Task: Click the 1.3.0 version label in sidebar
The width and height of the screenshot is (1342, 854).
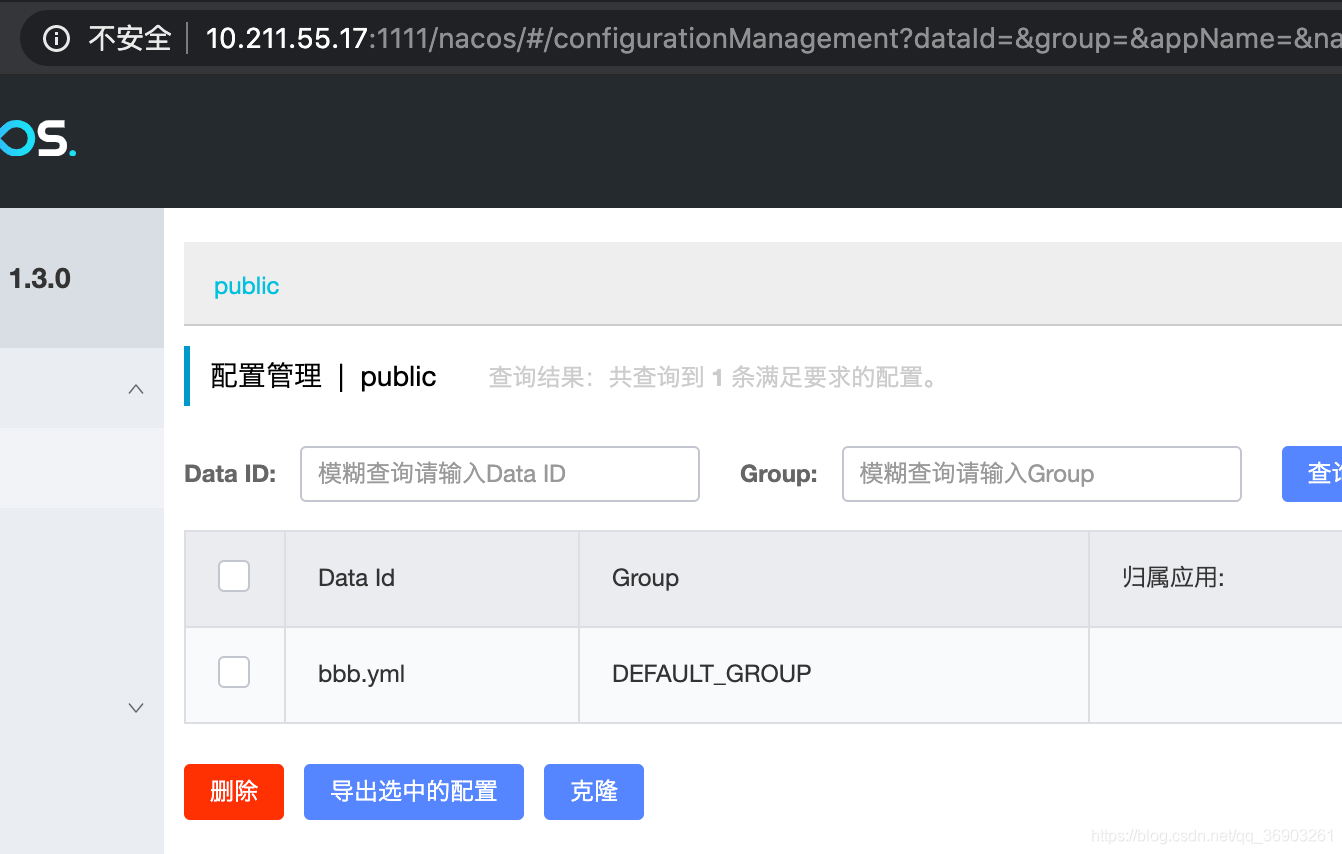Action: pyautogui.click(x=40, y=279)
